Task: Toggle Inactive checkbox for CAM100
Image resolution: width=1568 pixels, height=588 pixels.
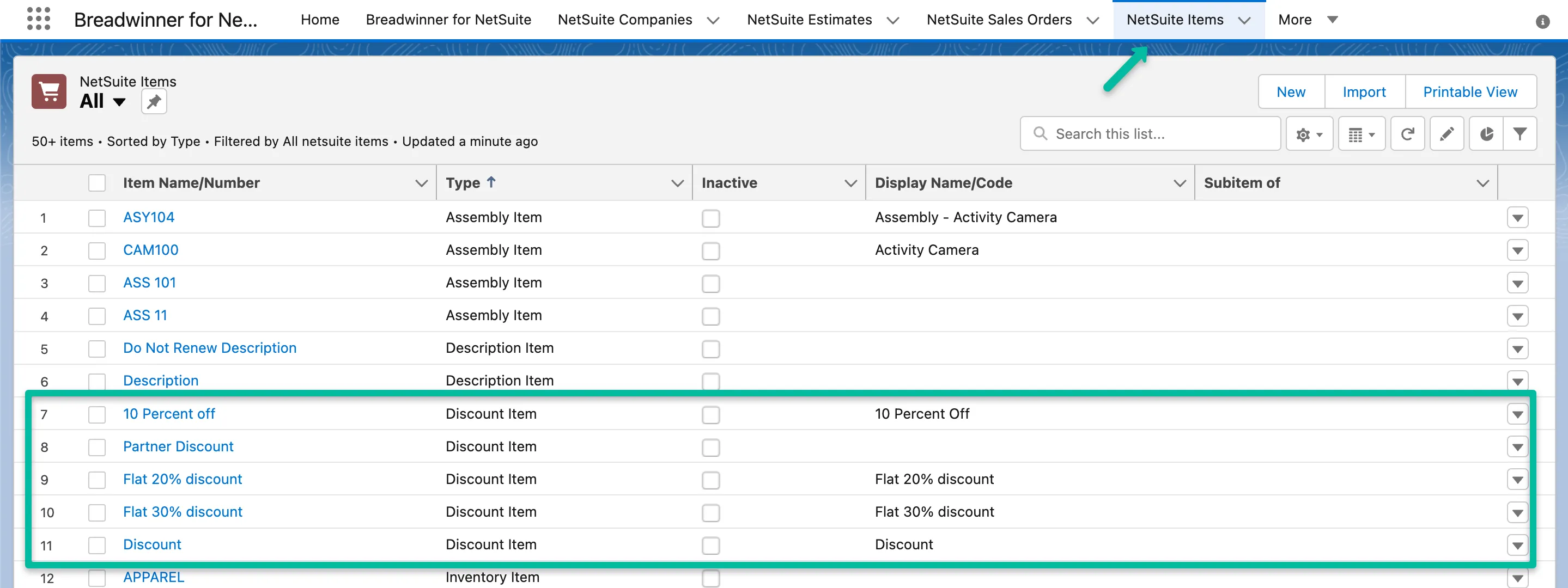Action: (x=710, y=250)
